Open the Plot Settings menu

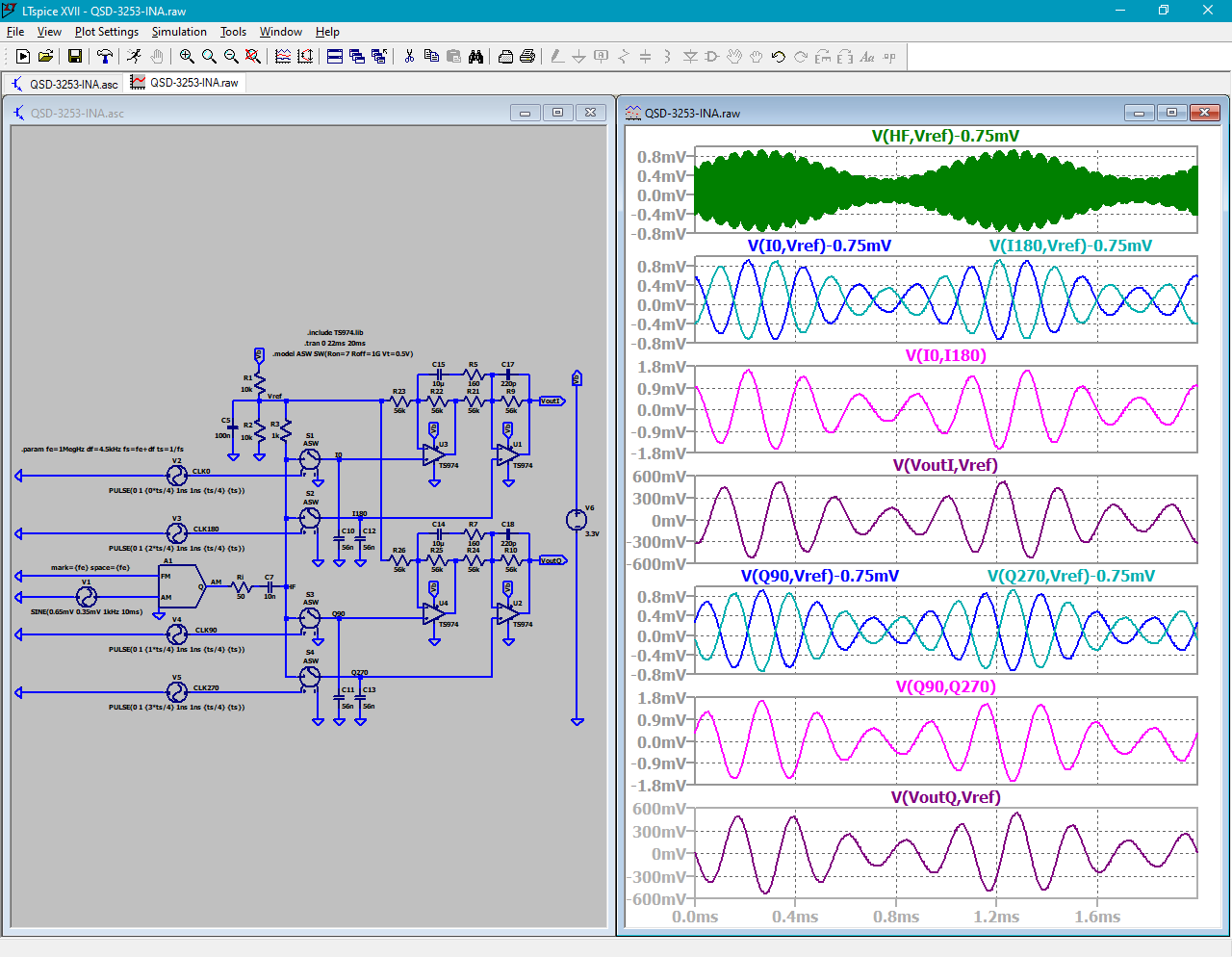point(107,32)
